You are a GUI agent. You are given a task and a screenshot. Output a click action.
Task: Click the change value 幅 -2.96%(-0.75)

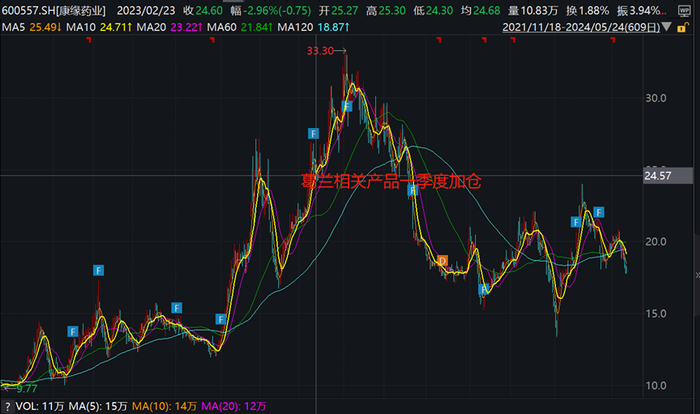point(271,11)
